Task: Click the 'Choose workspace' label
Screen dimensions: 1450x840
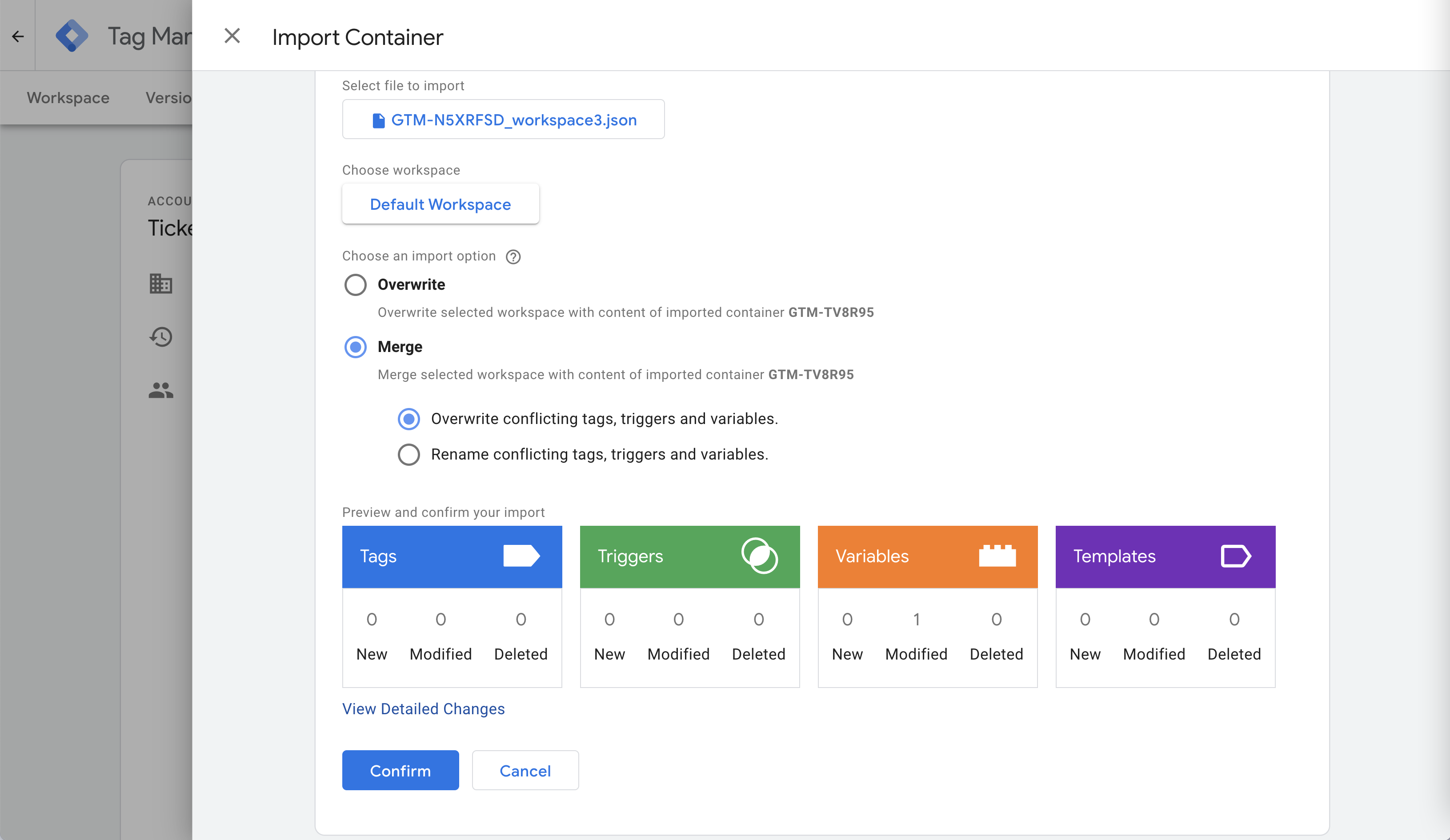Action: (x=401, y=170)
